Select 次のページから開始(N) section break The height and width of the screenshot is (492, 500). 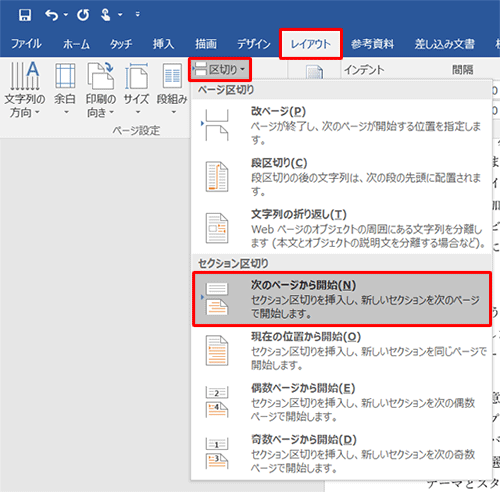click(342, 299)
